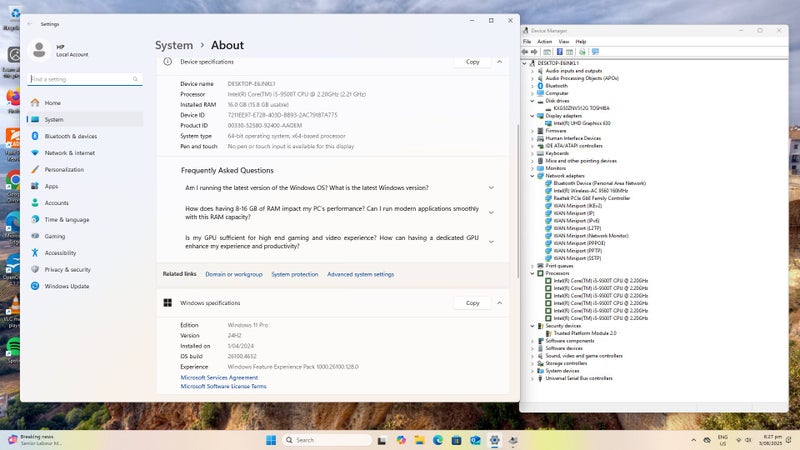
Task: Open Windows Start menu
Action: [x=271, y=440]
